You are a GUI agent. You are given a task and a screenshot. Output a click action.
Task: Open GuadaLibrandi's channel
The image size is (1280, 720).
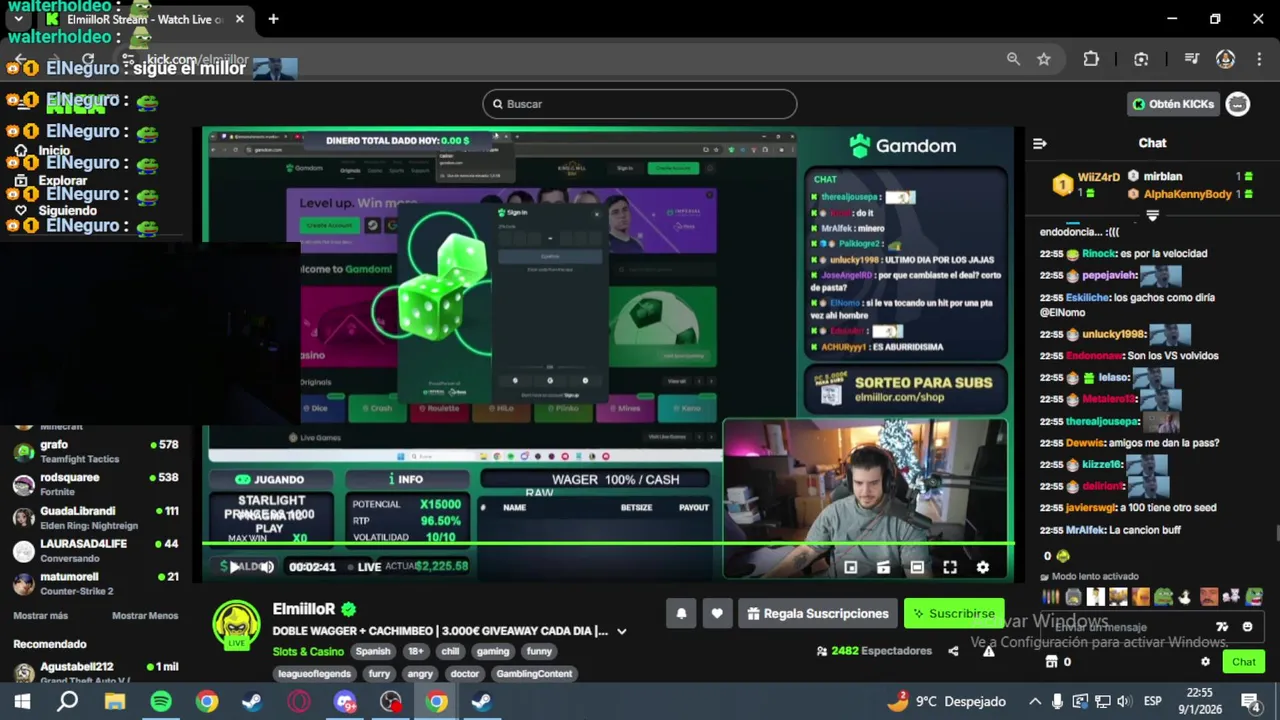[x=95, y=517]
